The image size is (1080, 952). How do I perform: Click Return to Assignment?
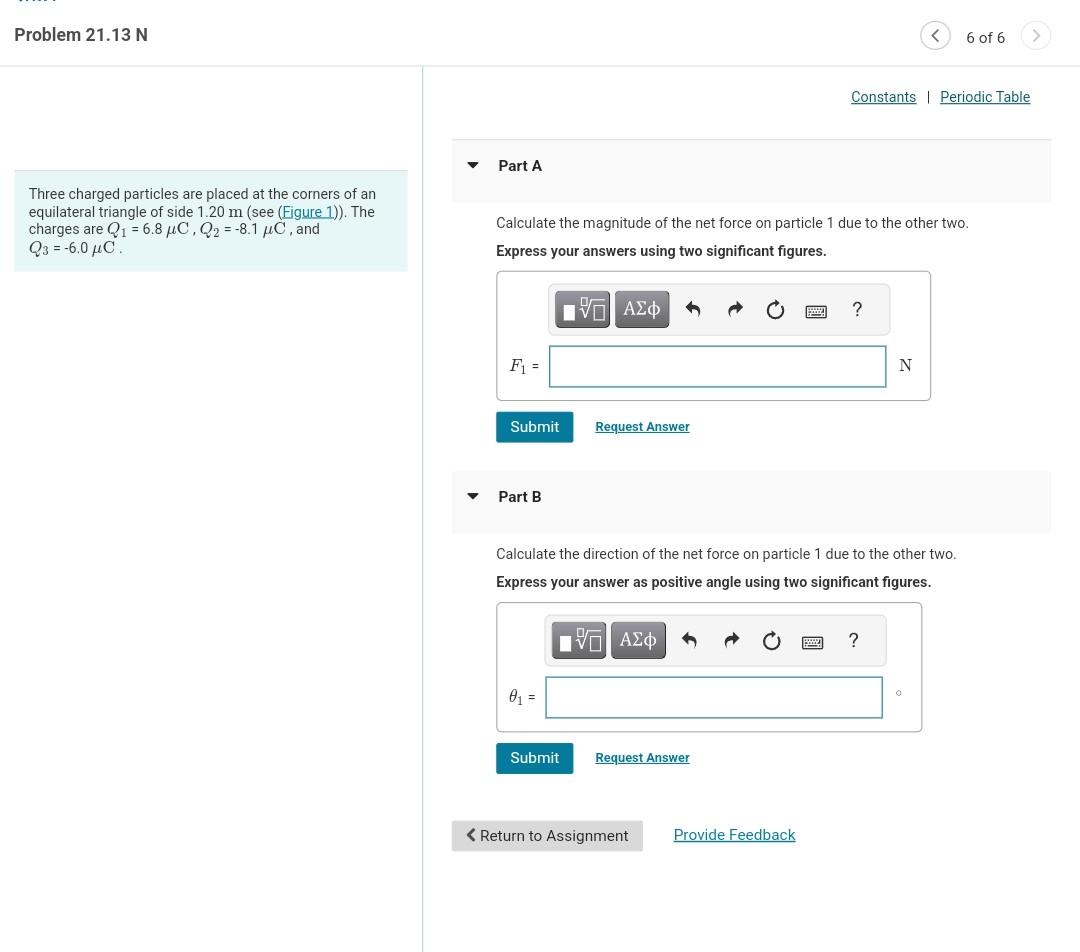pyautogui.click(x=547, y=835)
